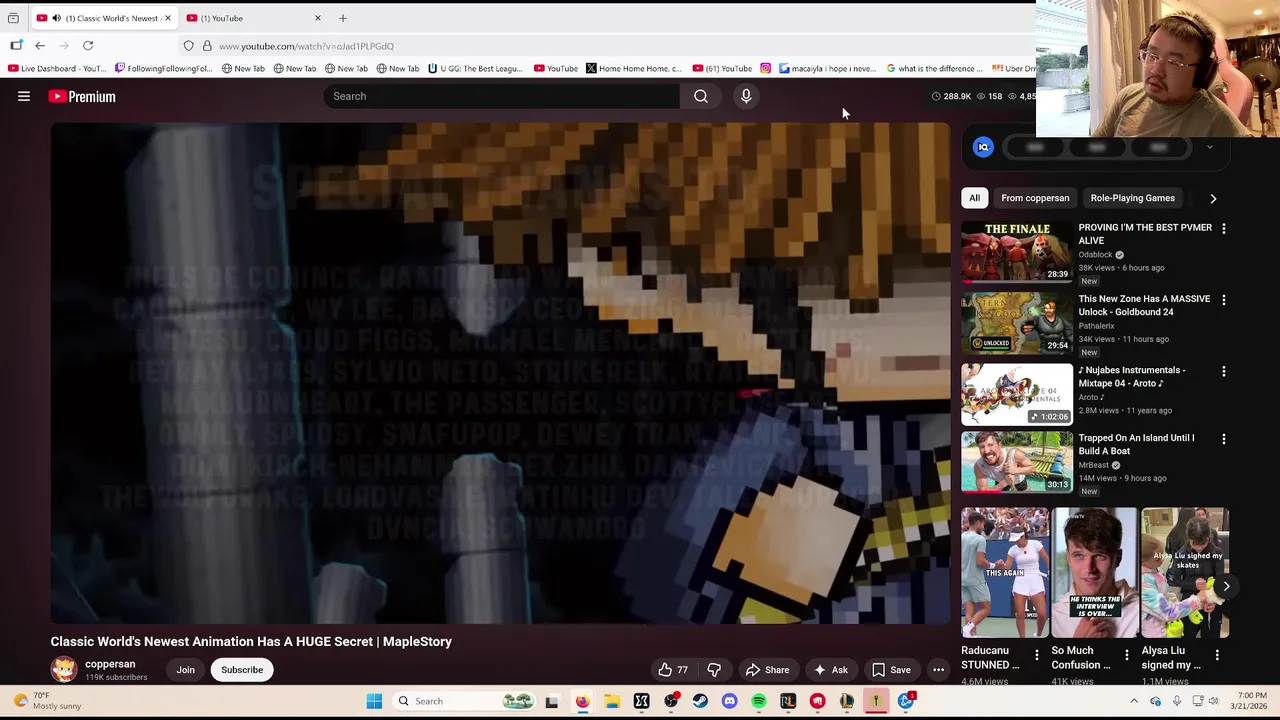
Task: Open a new browser tab with plus
Action: coord(343,18)
